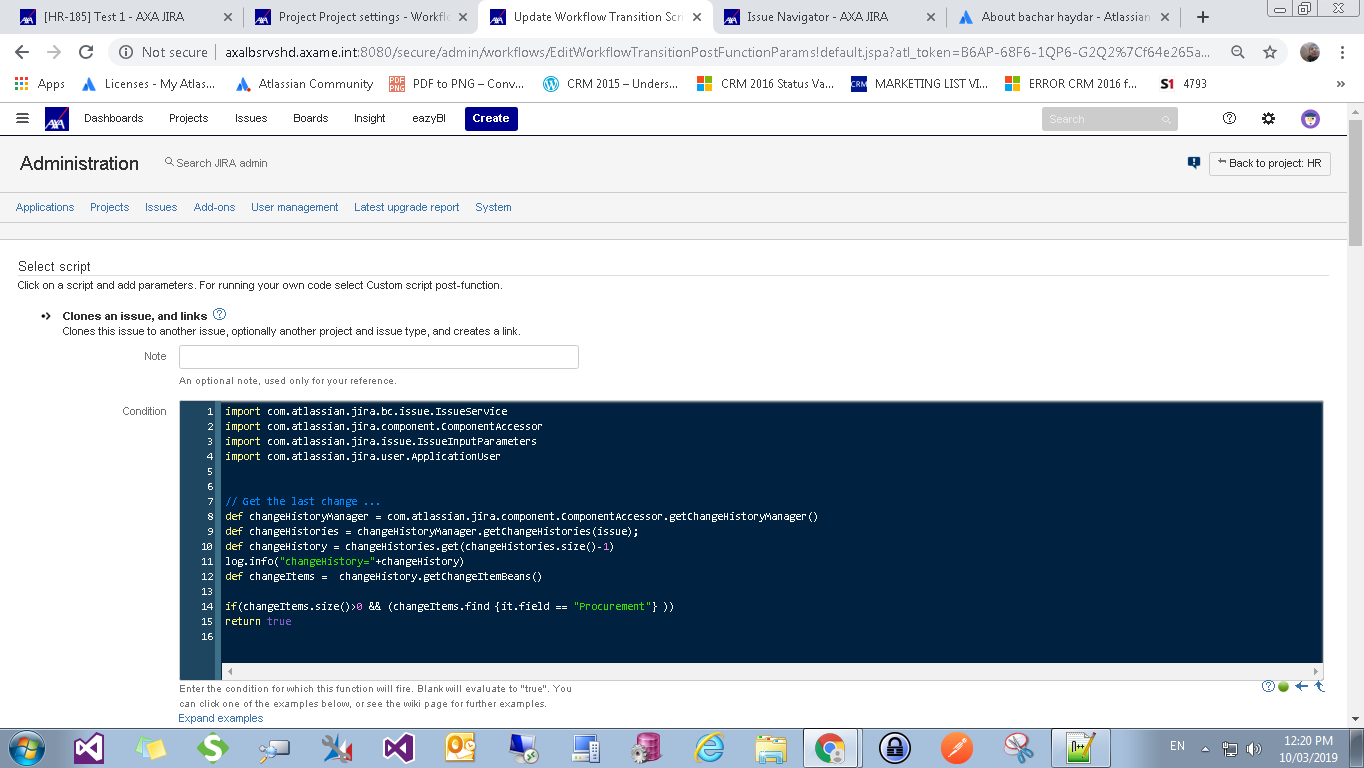Click the Search JIRA admin magnifier icon
Screen dimensions: 1364x768
[170, 161]
